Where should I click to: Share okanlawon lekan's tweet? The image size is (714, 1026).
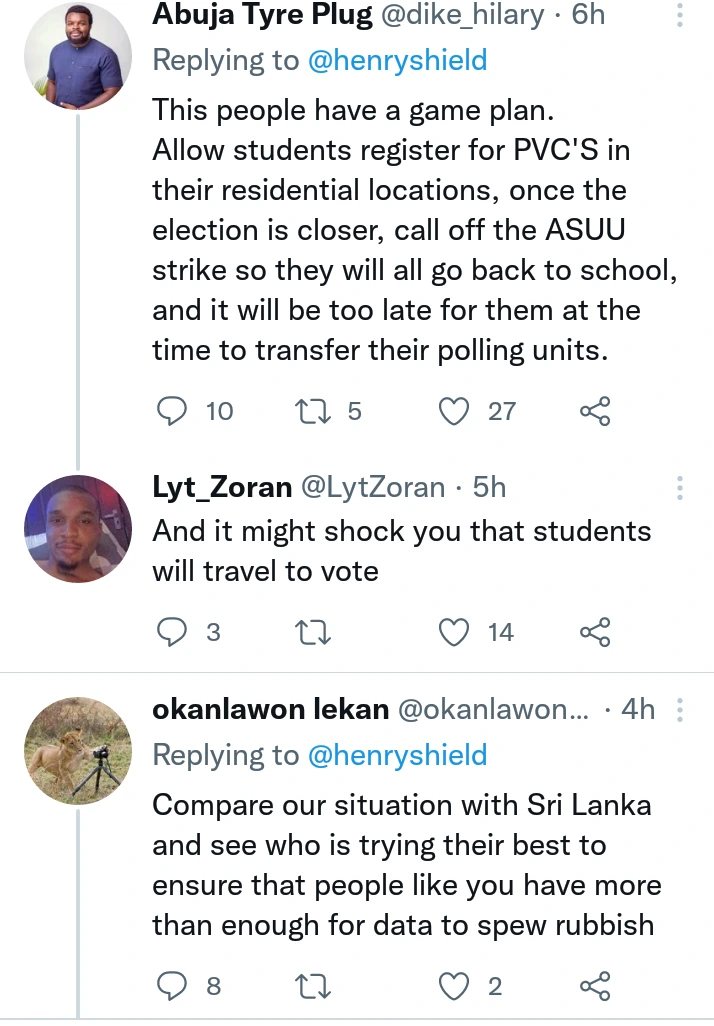pos(595,986)
